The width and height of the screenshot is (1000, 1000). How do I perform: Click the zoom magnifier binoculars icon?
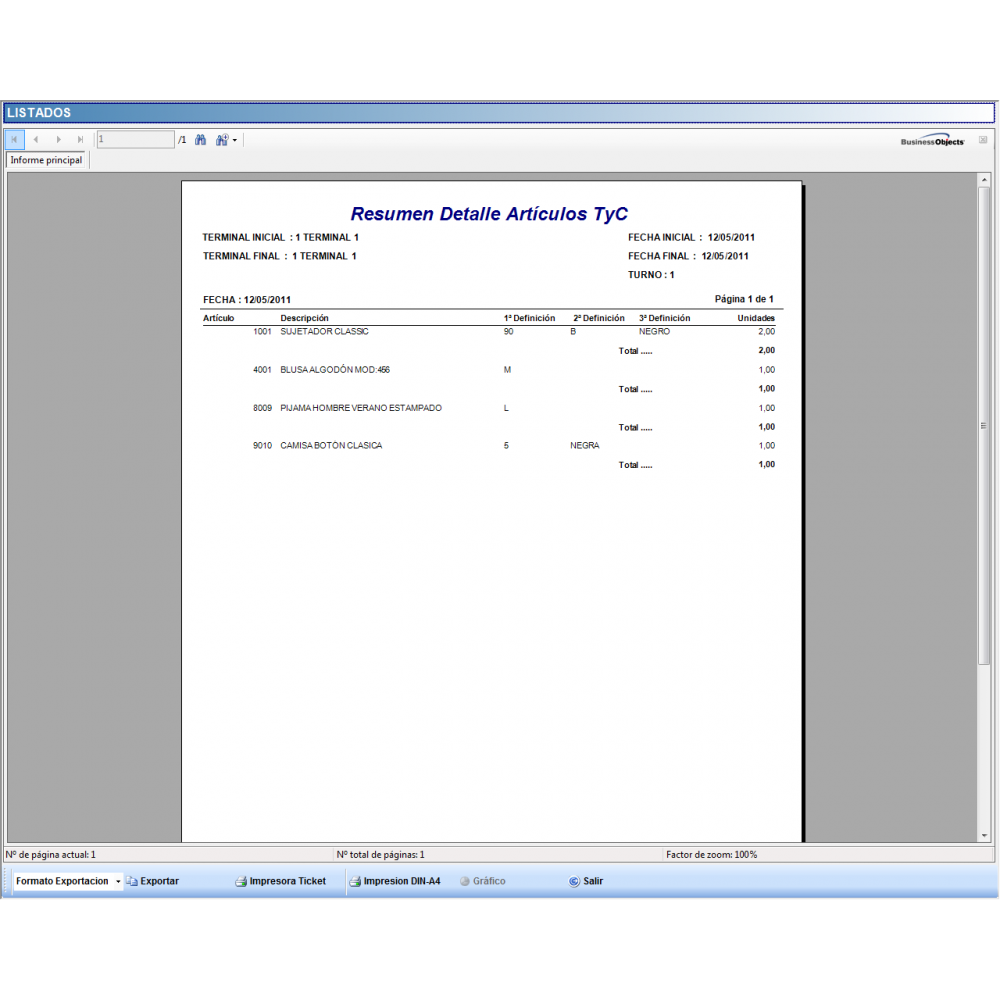click(x=221, y=140)
